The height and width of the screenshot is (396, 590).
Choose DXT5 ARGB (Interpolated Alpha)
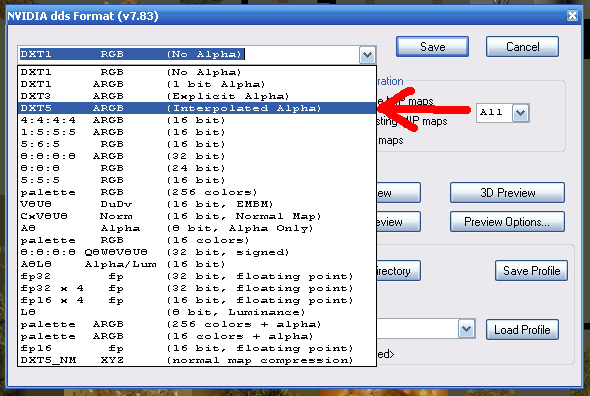(197, 108)
